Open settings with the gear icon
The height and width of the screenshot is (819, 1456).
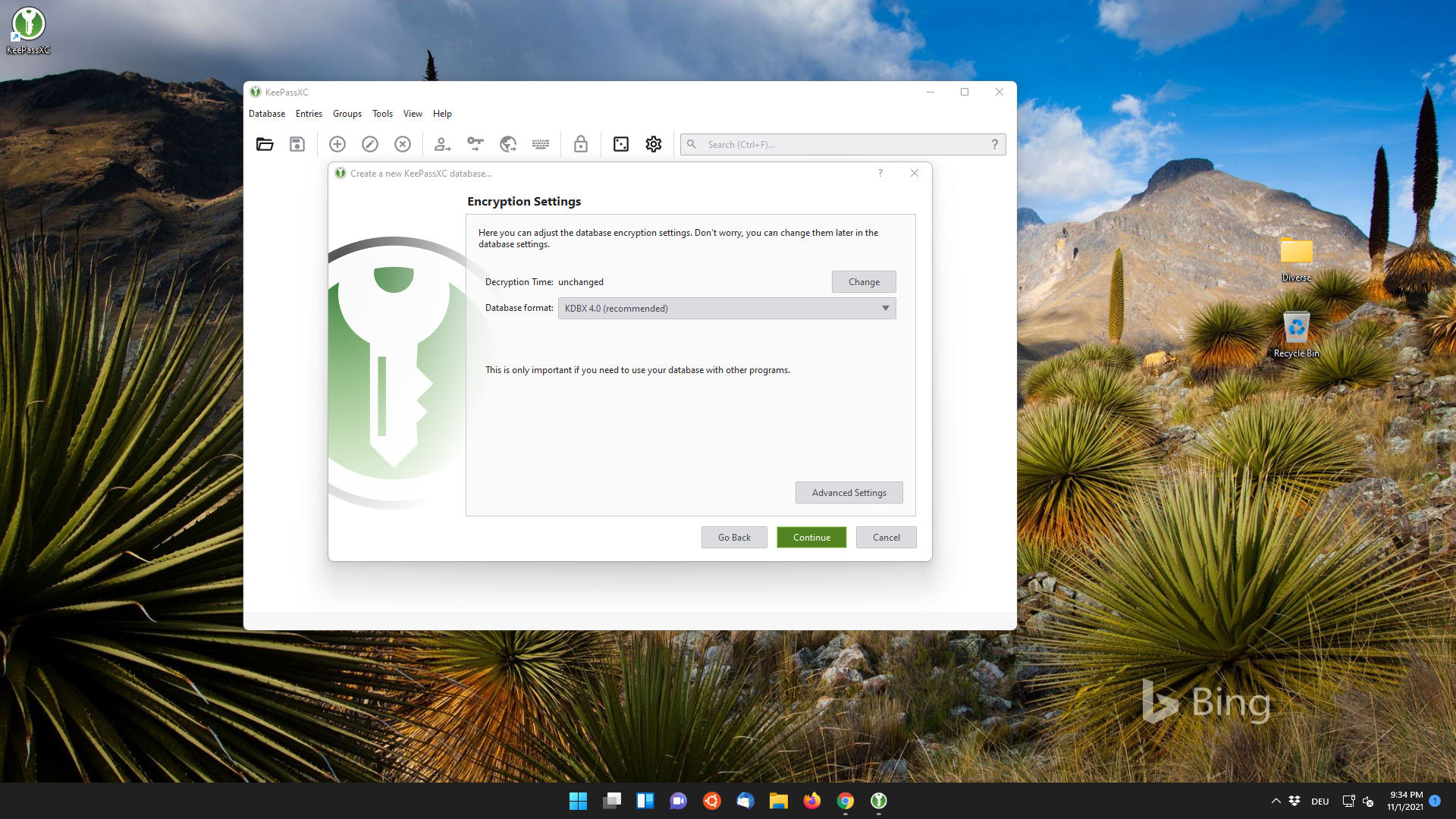pos(654,144)
